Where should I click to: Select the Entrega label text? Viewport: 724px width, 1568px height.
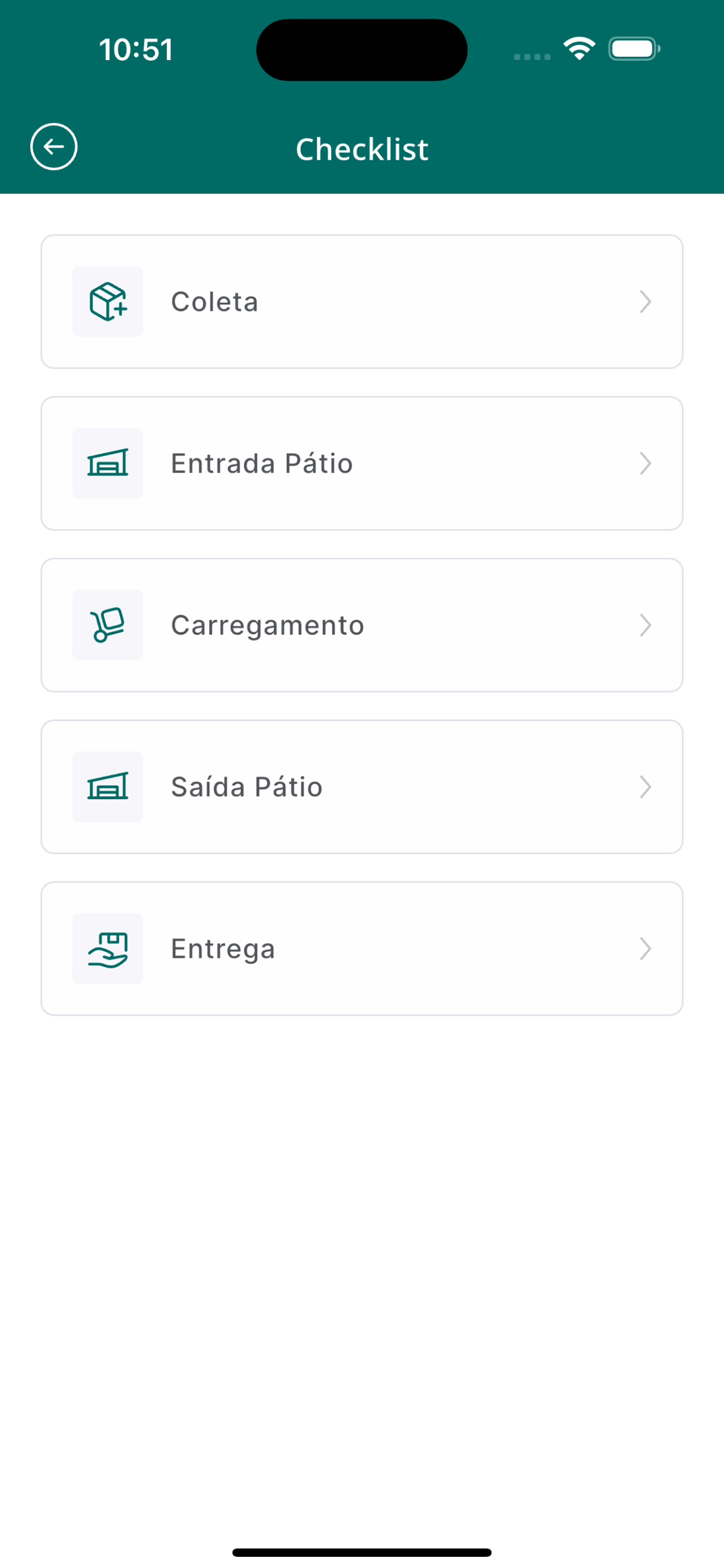(223, 950)
